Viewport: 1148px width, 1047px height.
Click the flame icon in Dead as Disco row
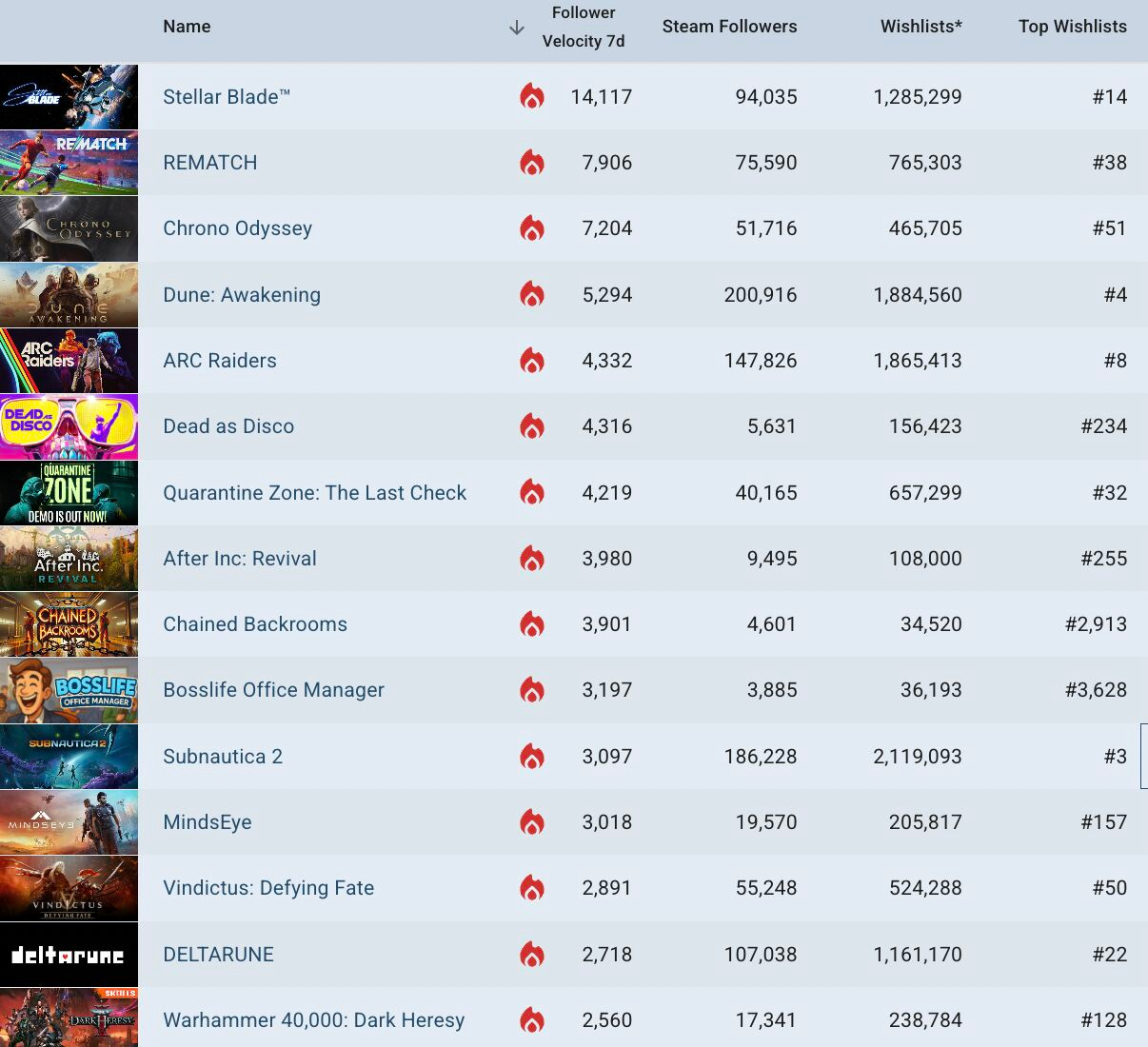[532, 426]
